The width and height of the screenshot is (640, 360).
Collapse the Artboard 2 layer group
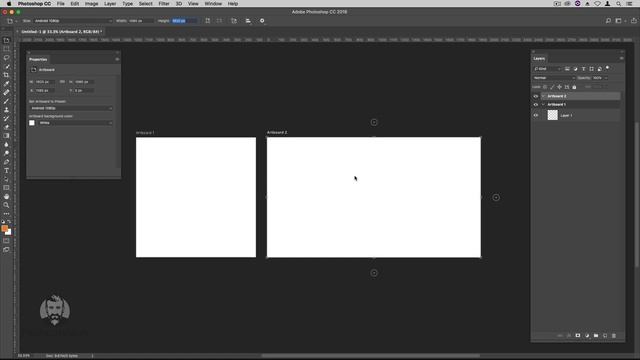click(543, 96)
